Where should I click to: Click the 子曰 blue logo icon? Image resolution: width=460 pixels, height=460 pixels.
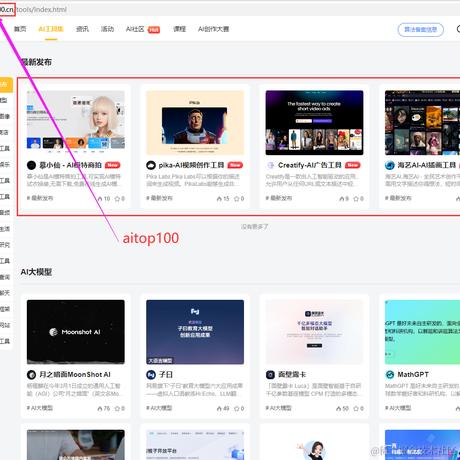tap(151, 375)
